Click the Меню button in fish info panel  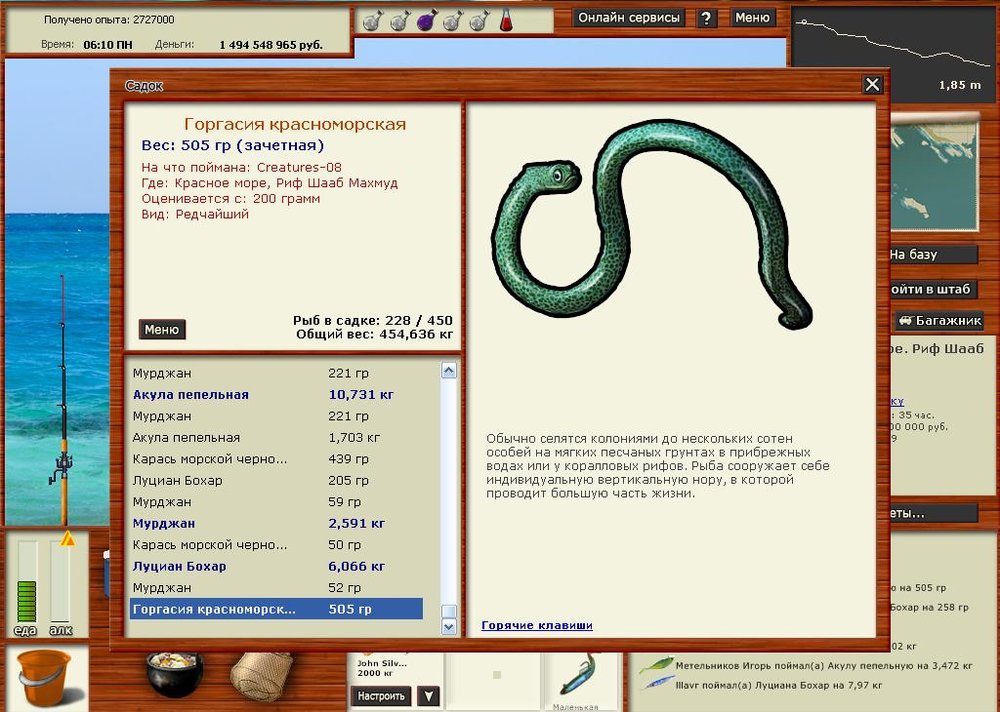(x=162, y=330)
